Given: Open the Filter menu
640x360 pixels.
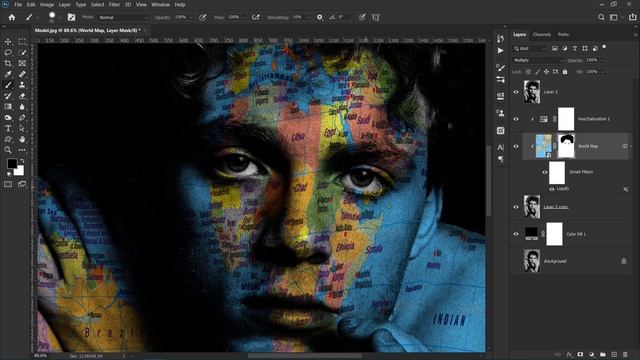Looking at the screenshot, I should click(x=114, y=5).
